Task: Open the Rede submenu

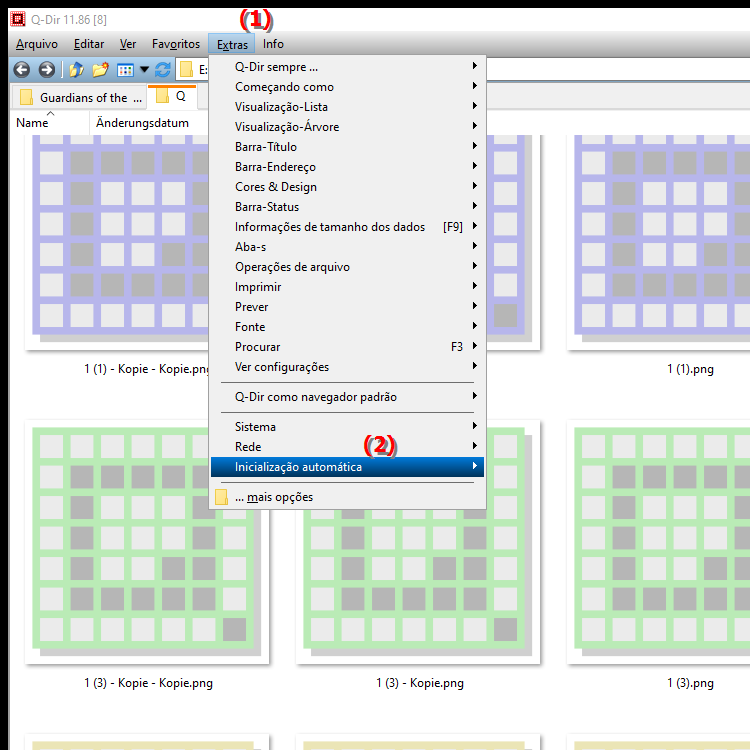Action: point(347,447)
